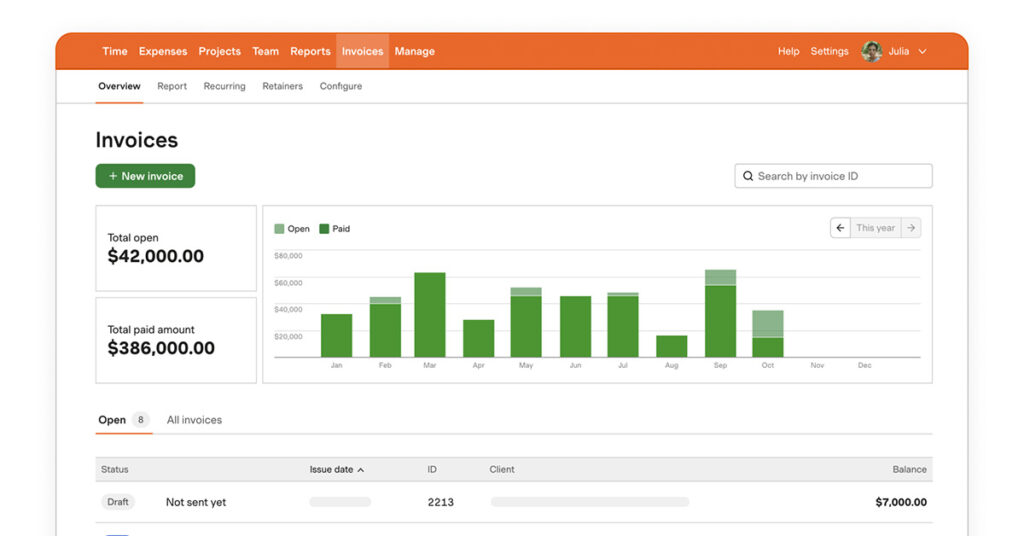Screen dimensions: 1024x536
Task: Show the All invoices tab
Action: [x=194, y=420]
